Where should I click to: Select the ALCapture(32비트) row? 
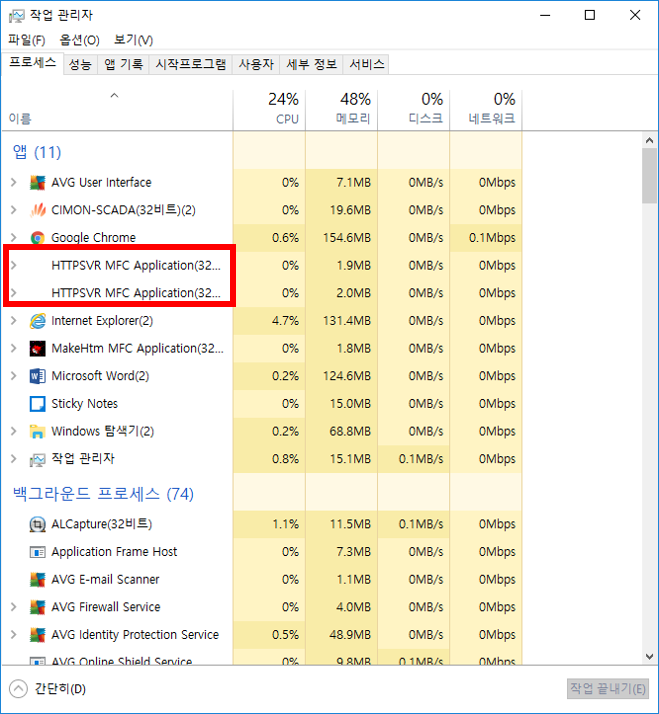(262, 525)
